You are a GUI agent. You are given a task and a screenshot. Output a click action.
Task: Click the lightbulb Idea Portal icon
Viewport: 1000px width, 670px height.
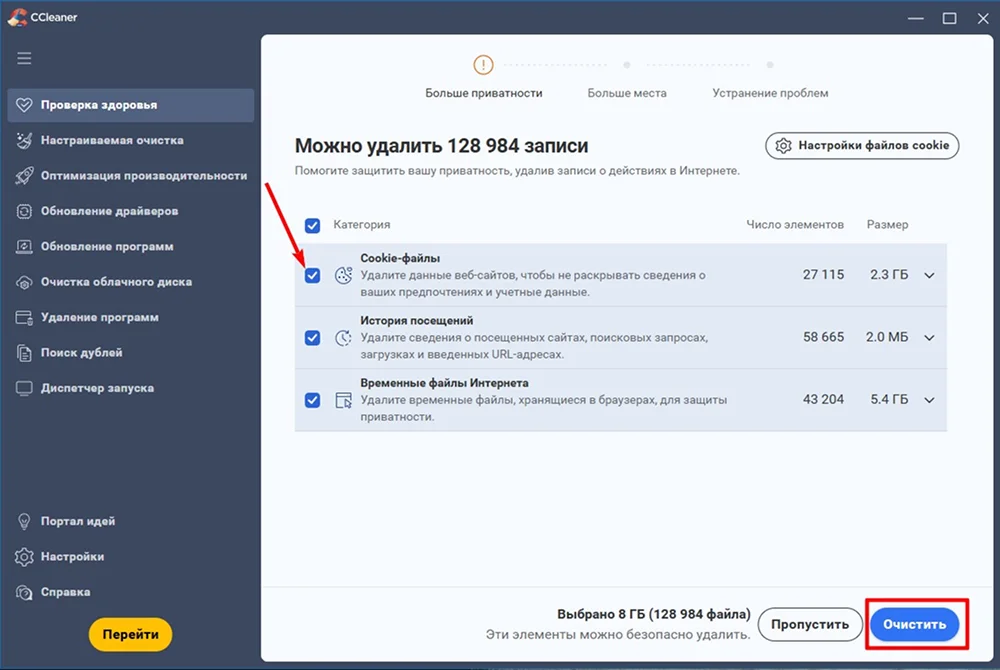(24, 521)
